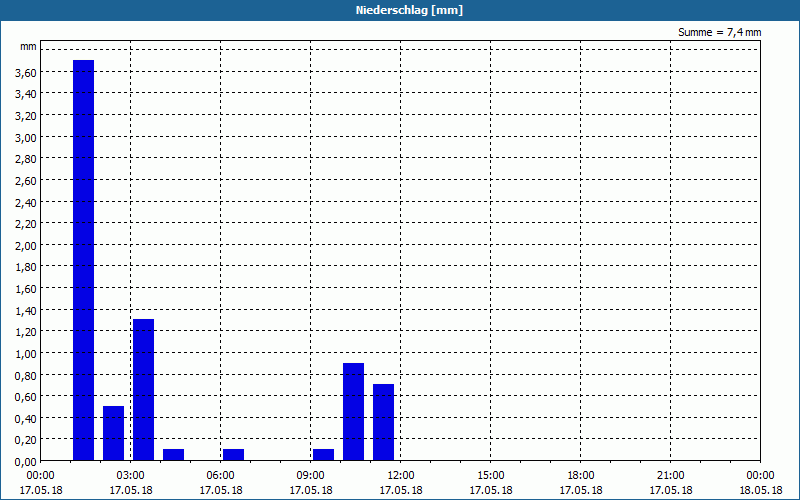Click the mm unit label on axis
800x500 pixels.
[x=29, y=47]
